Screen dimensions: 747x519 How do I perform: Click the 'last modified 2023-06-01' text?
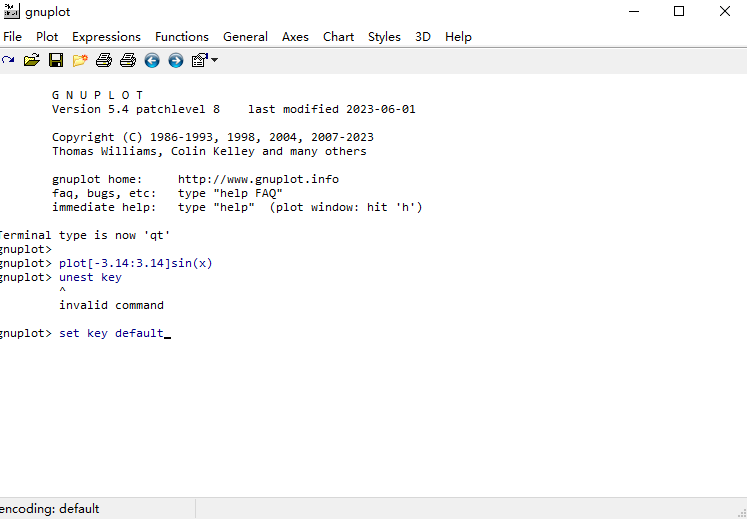[332, 109]
